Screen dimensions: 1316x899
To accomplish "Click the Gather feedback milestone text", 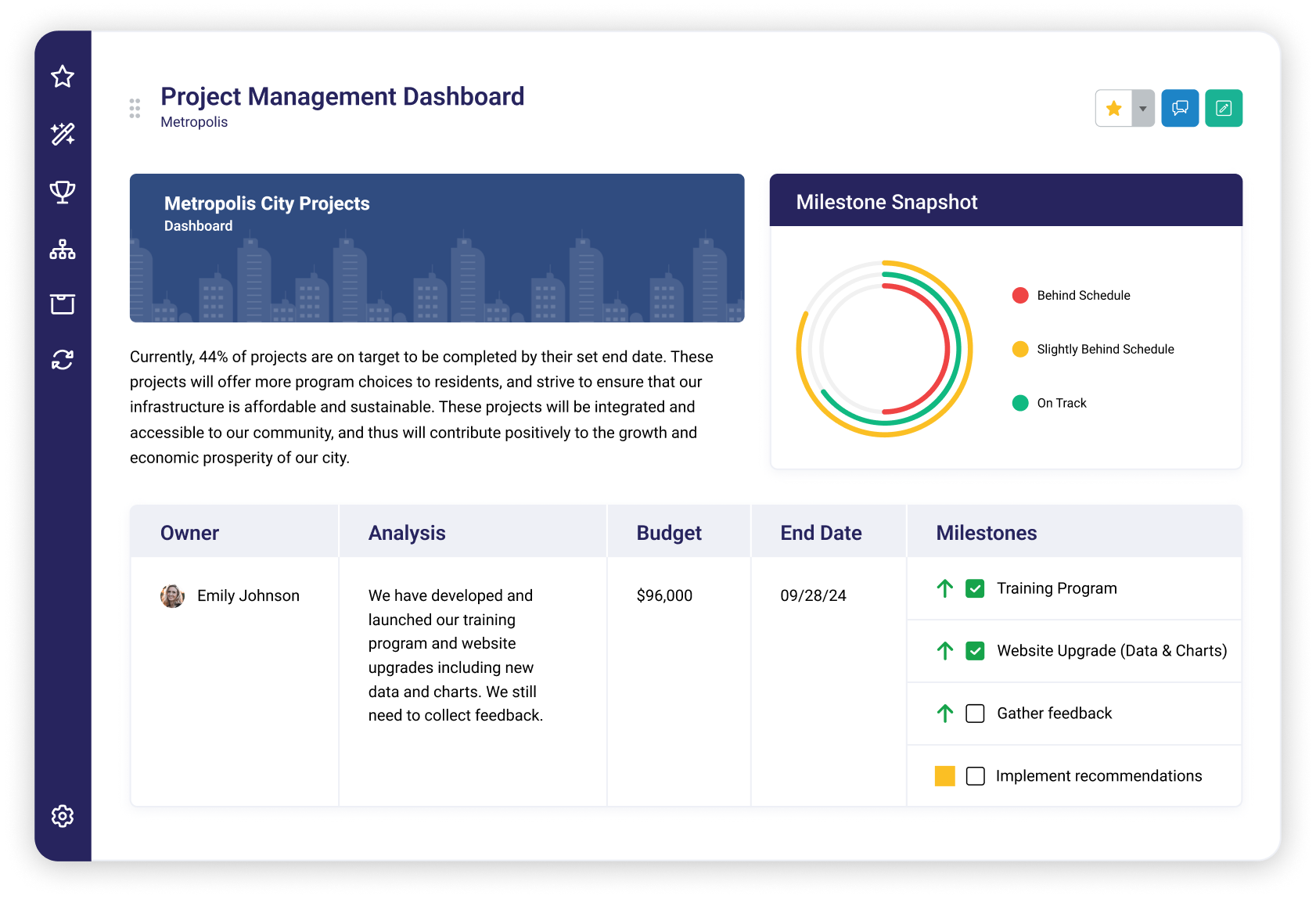I will click(x=1054, y=714).
